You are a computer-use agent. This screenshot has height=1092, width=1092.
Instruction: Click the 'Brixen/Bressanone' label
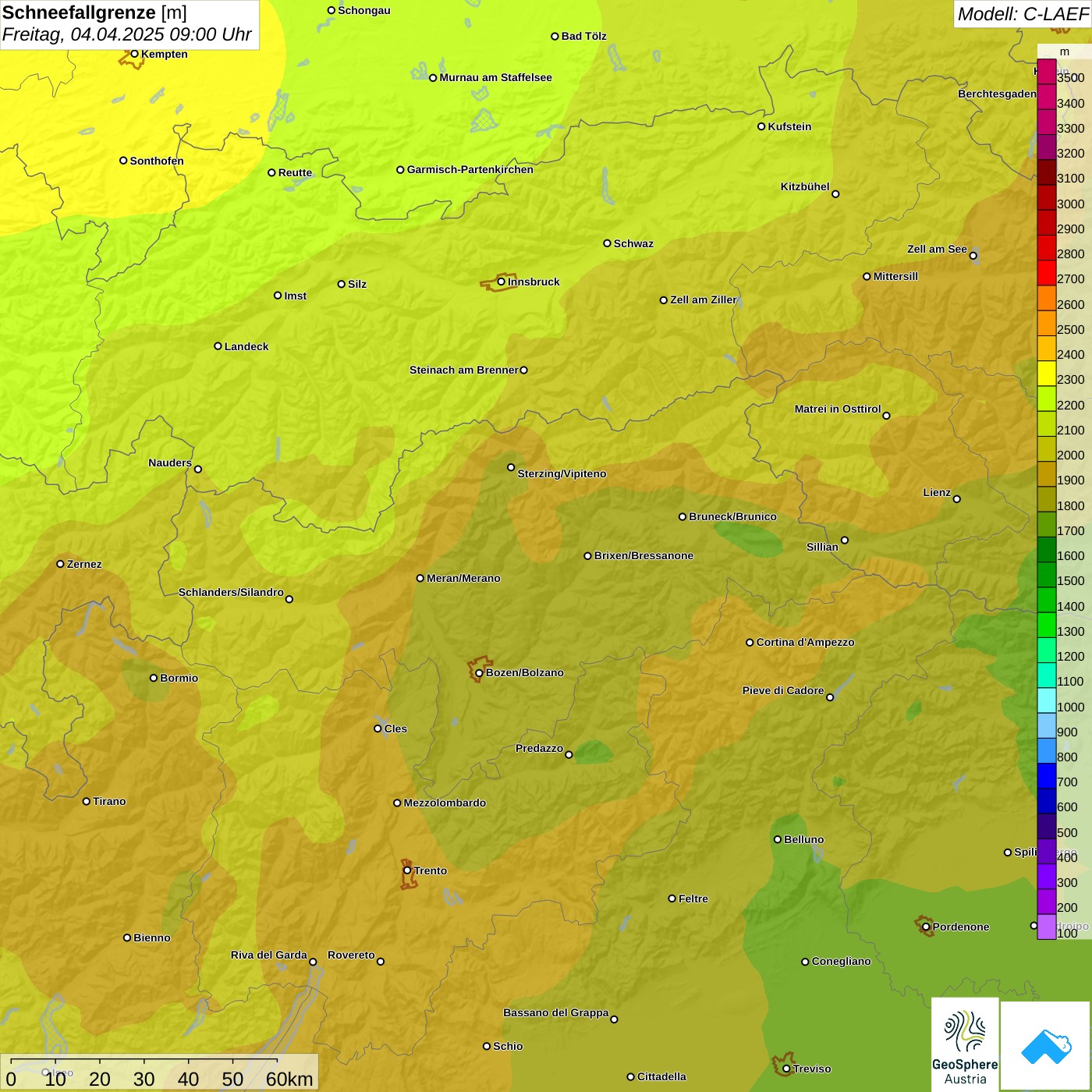(643, 555)
